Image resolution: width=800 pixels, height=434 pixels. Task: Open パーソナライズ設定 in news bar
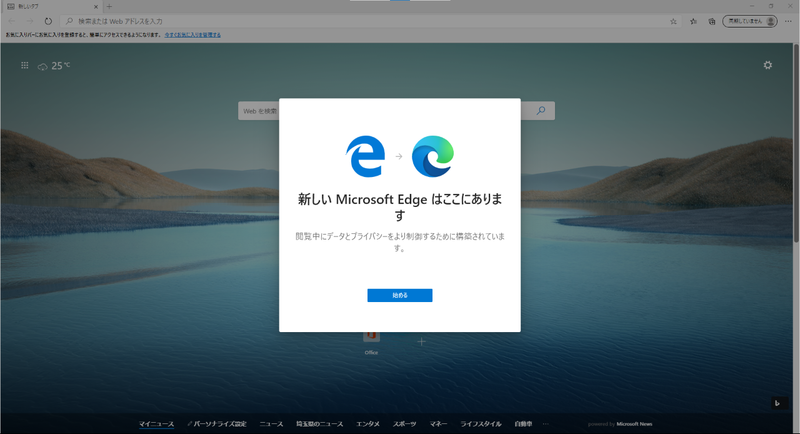tap(217, 424)
